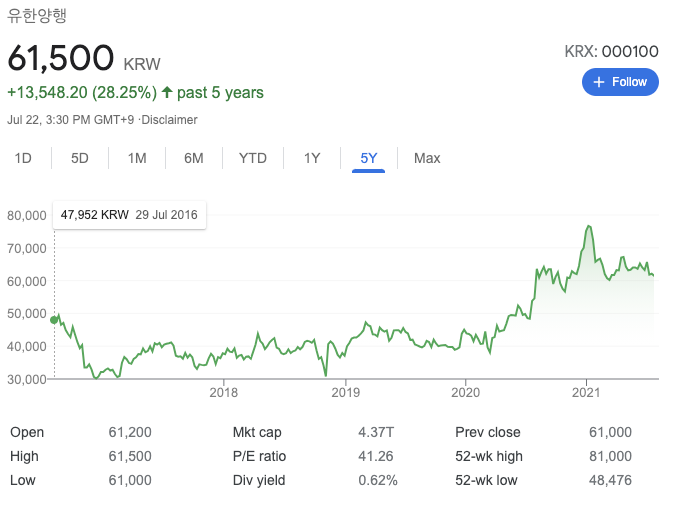The height and width of the screenshot is (513, 681).
Task: Click the 2018 label on chart axis
Action: pos(224,393)
